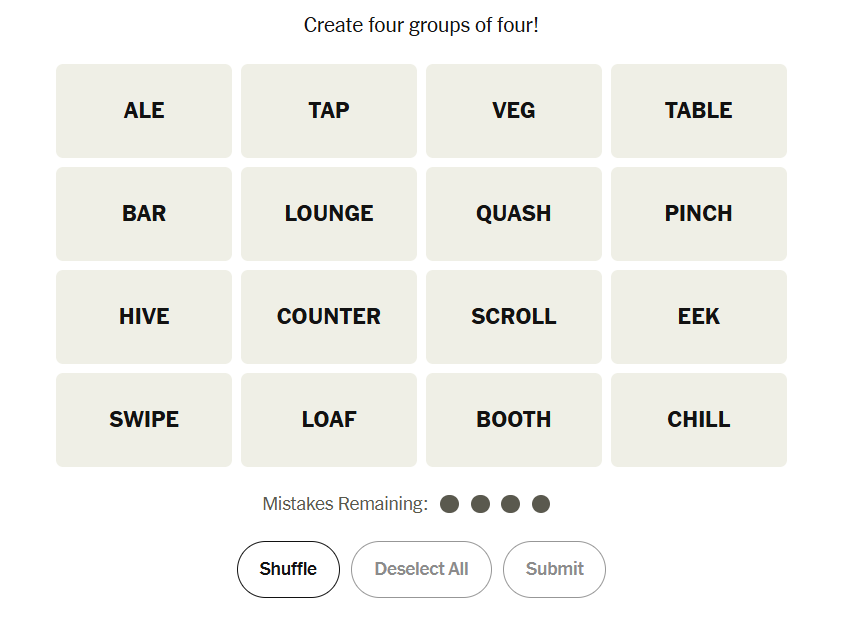Image resolution: width=849 pixels, height=621 pixels.
Task: Pick the PINCH word card
Action: [x=699, y=214]
